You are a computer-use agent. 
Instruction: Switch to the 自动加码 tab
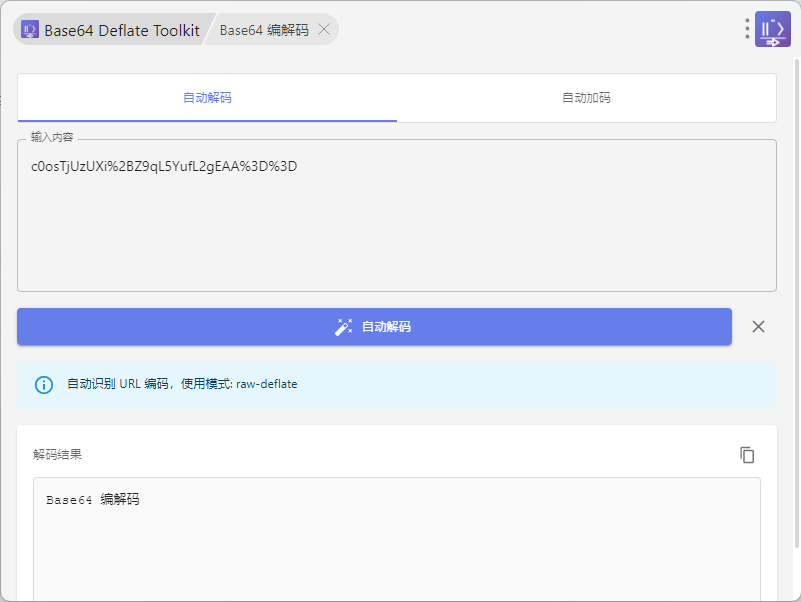tap(586, 98)
